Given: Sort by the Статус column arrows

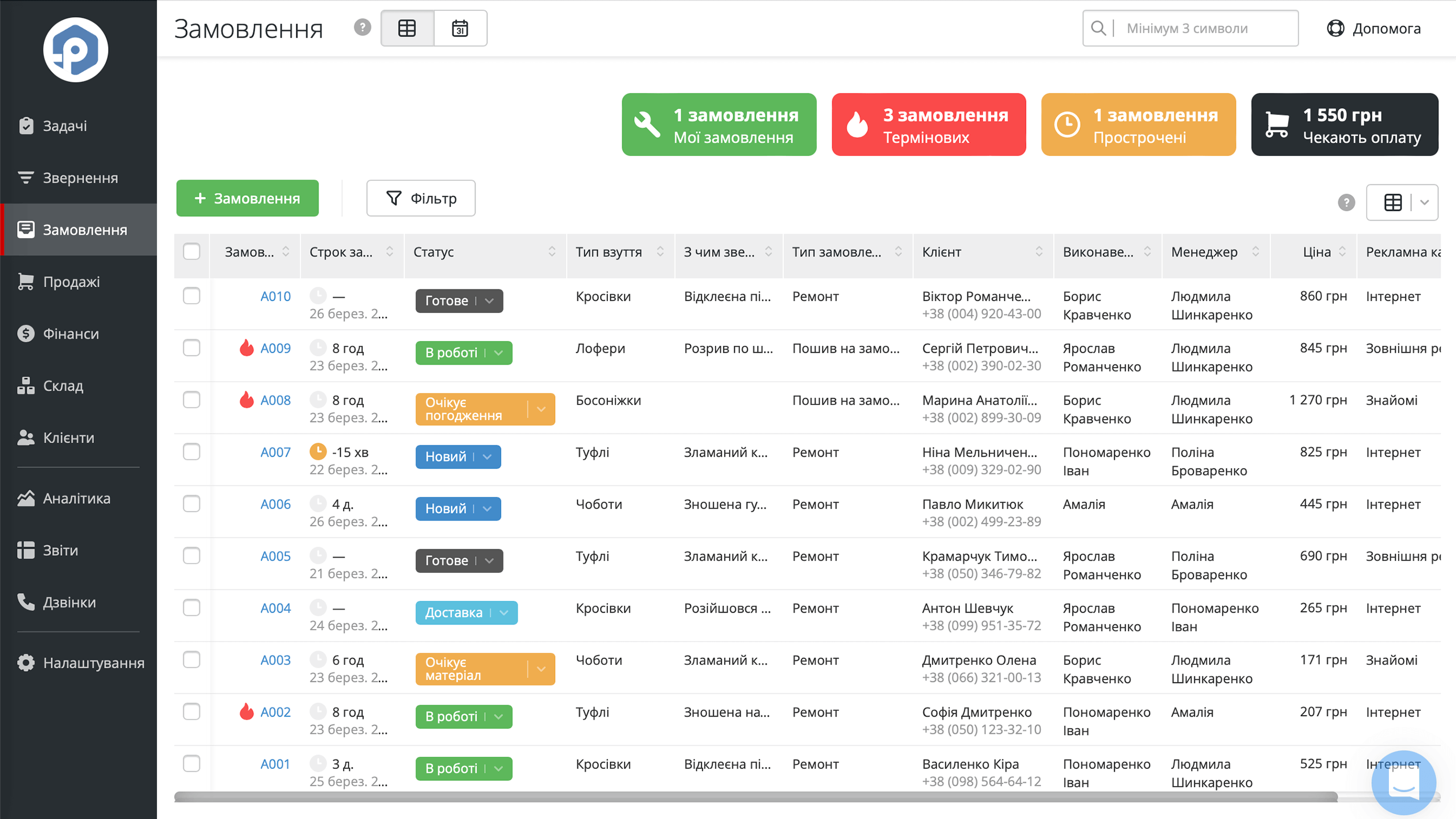Looking at the screenshot, I should [x=552, y=251].
